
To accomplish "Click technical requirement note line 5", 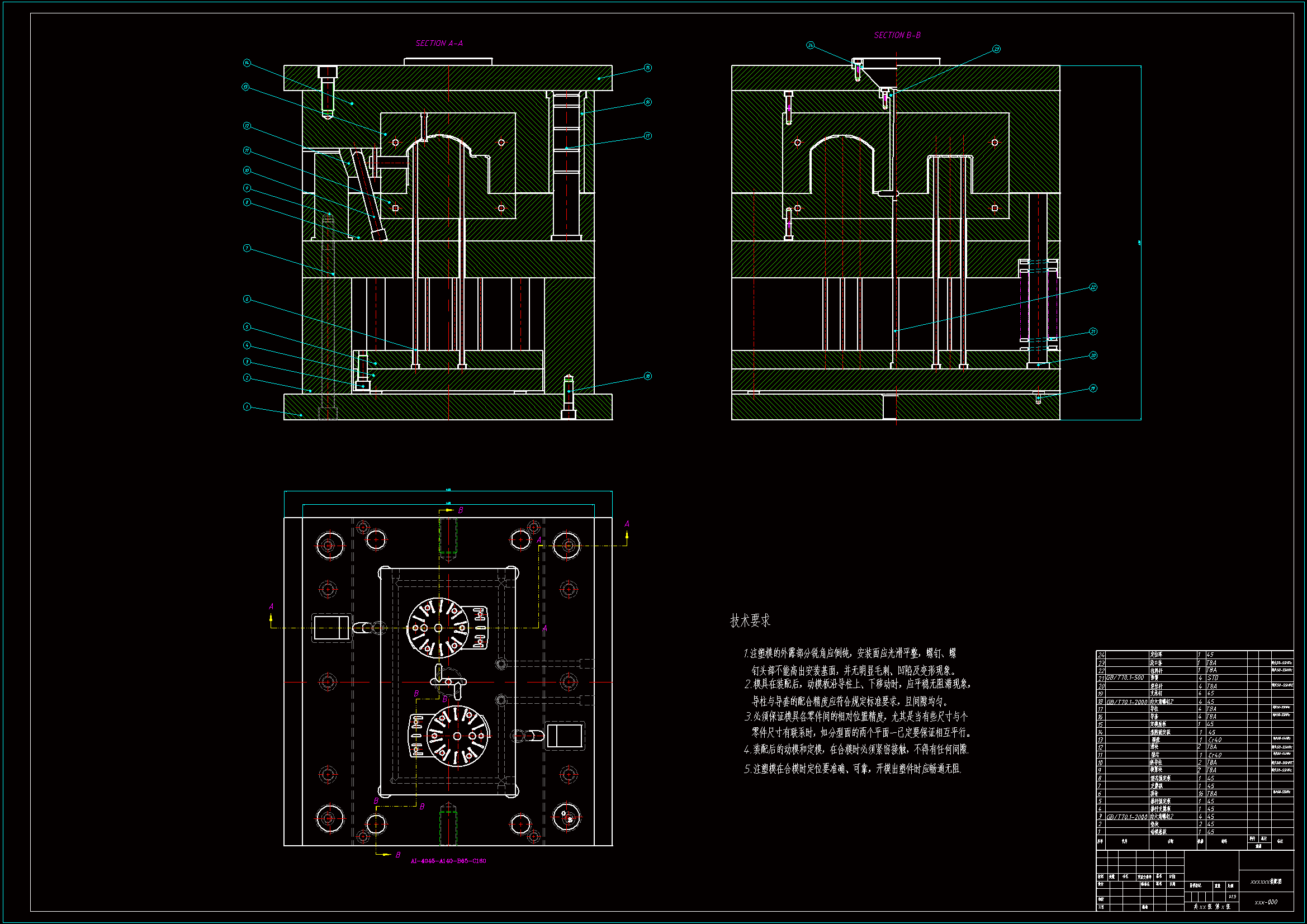I will click(852, 769).
